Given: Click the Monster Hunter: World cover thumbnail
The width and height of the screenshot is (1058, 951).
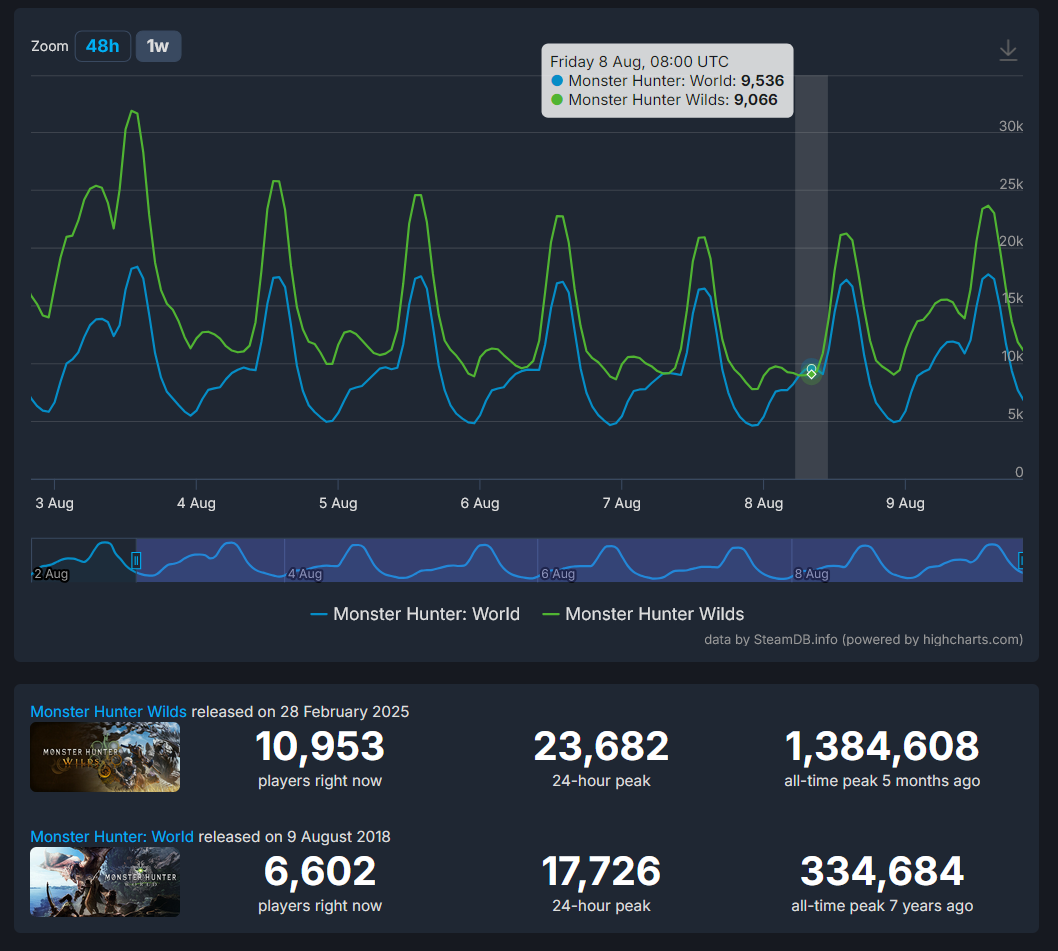Looking at the screenshot, I should click(x=105, y=881).
